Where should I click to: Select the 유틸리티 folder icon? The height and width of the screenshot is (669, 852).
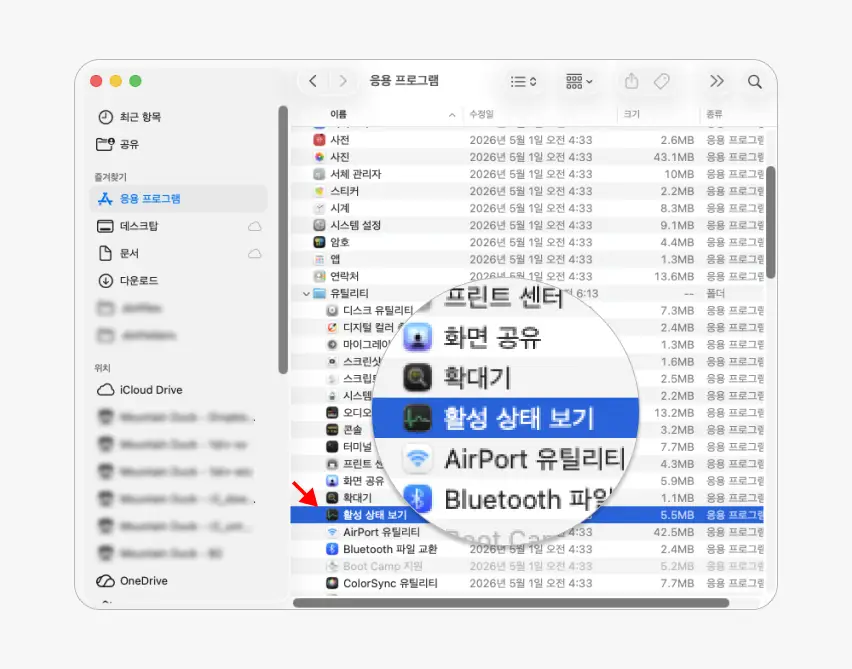pyautogui.click(x=320, y=293)
